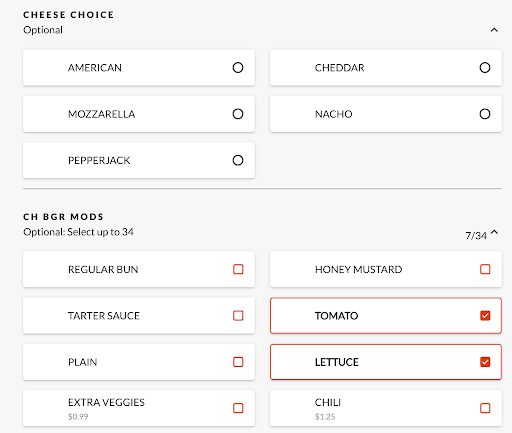Select Pepperjack cheese radio button
512x433 pixels.
238,160
